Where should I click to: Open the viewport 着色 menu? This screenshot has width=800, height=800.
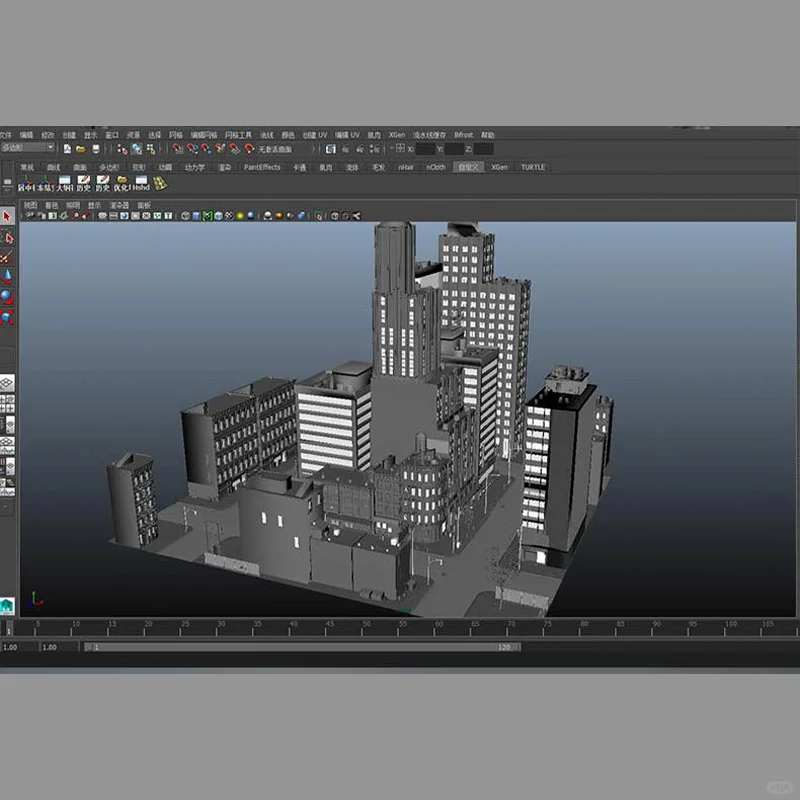(x=51, y=205)
